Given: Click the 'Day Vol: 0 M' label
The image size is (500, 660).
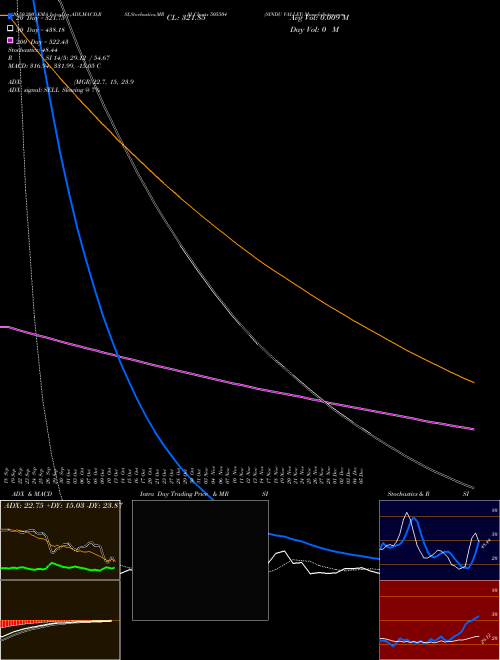Looking at the screenshot, I should click(x=314, y=30).
